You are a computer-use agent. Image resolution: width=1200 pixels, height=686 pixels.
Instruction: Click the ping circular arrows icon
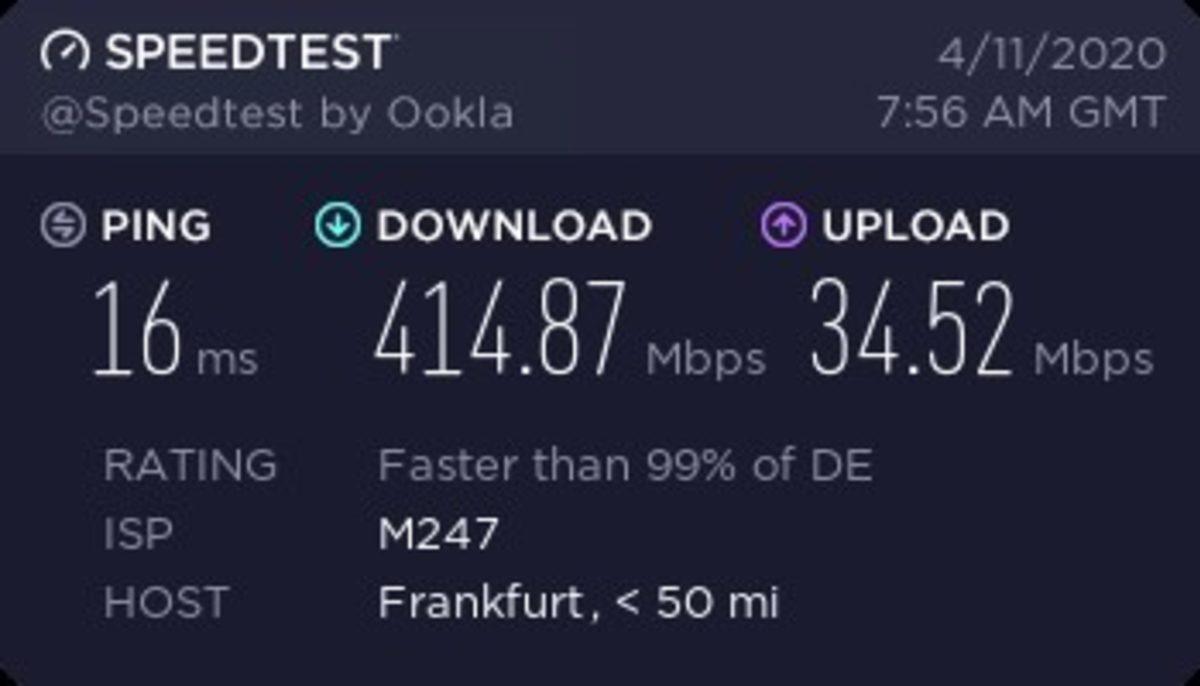(62, 226)
